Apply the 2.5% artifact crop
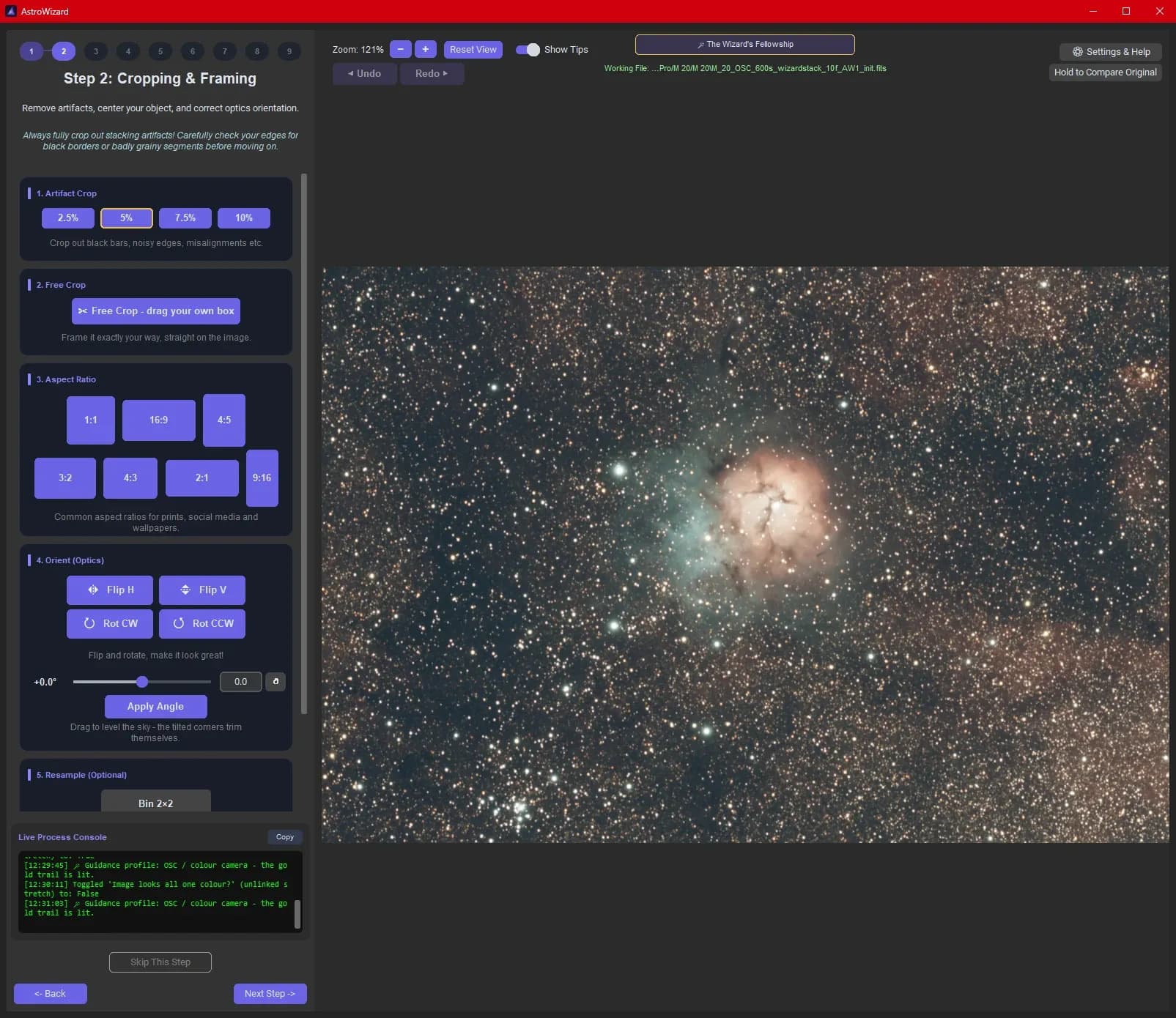 pos(68,218)
